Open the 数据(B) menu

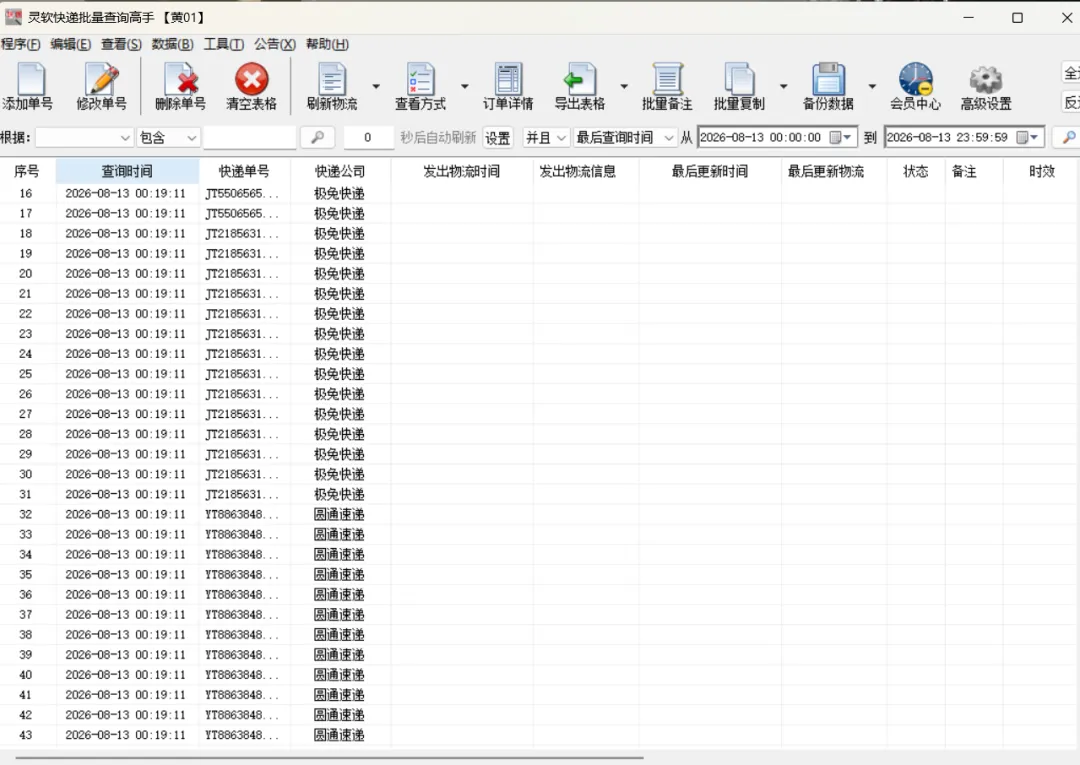172,44
